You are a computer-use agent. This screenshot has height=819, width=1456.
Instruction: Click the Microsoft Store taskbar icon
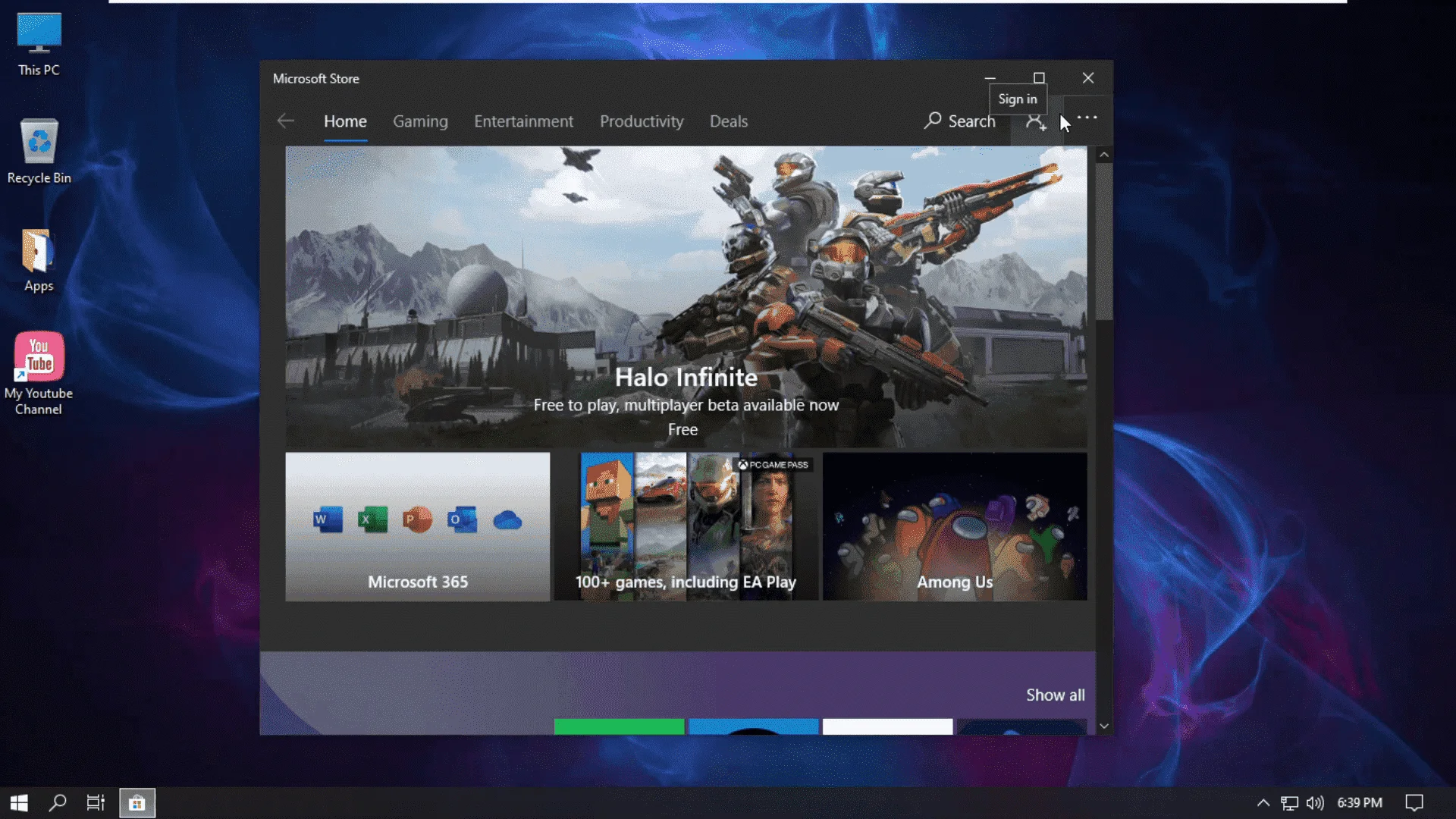coord(137,802)
